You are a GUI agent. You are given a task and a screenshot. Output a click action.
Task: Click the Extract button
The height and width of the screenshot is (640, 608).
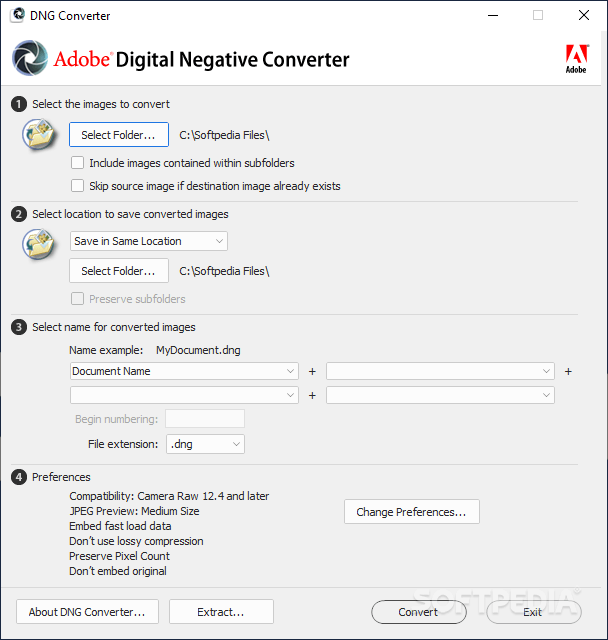(x=221, y=611)
